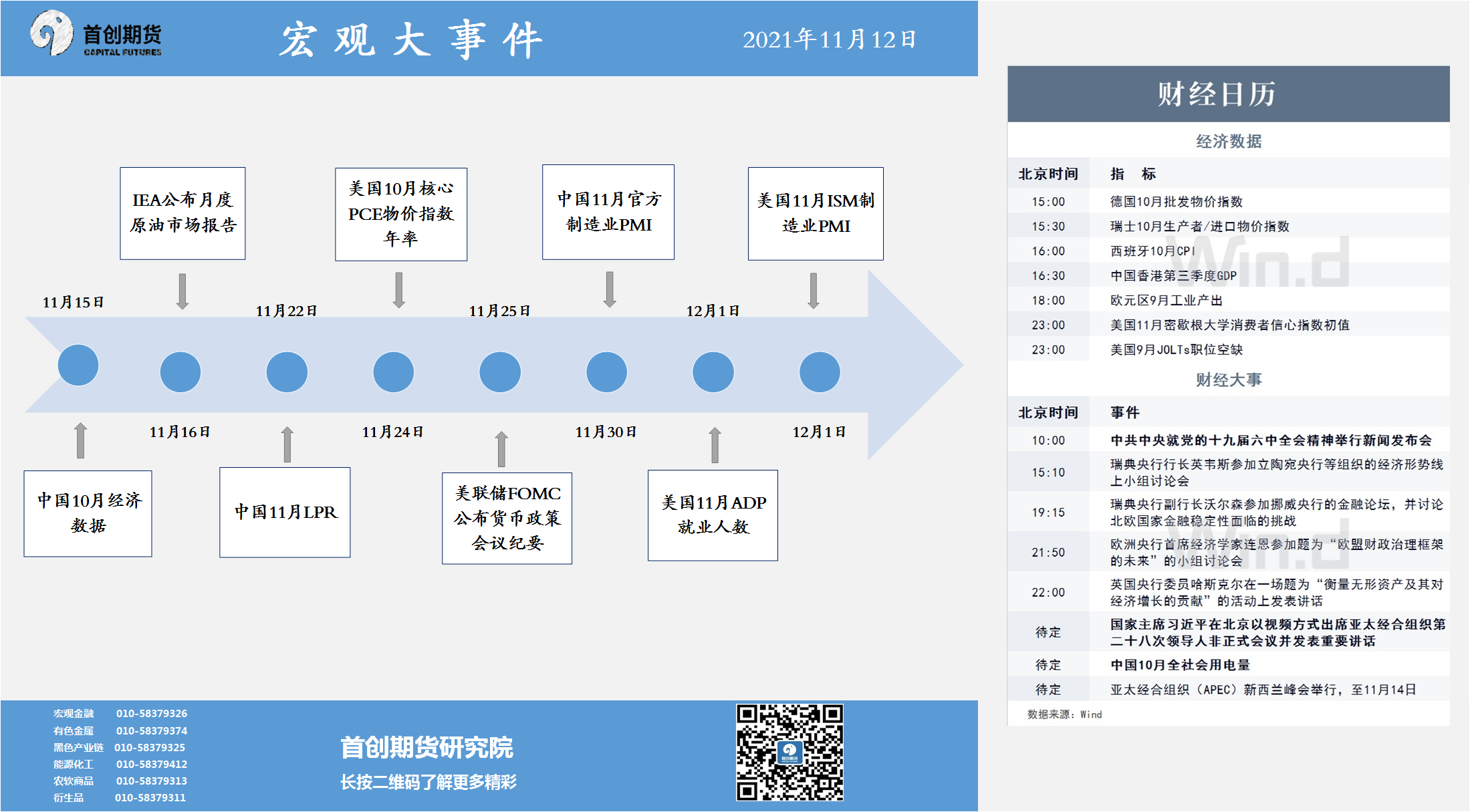Image resolution: width=1470 pixels, height=812 pixels.
Task: Select the 11月16日 timeline circle
Action: pyautogui.click(x=180, y=372)
